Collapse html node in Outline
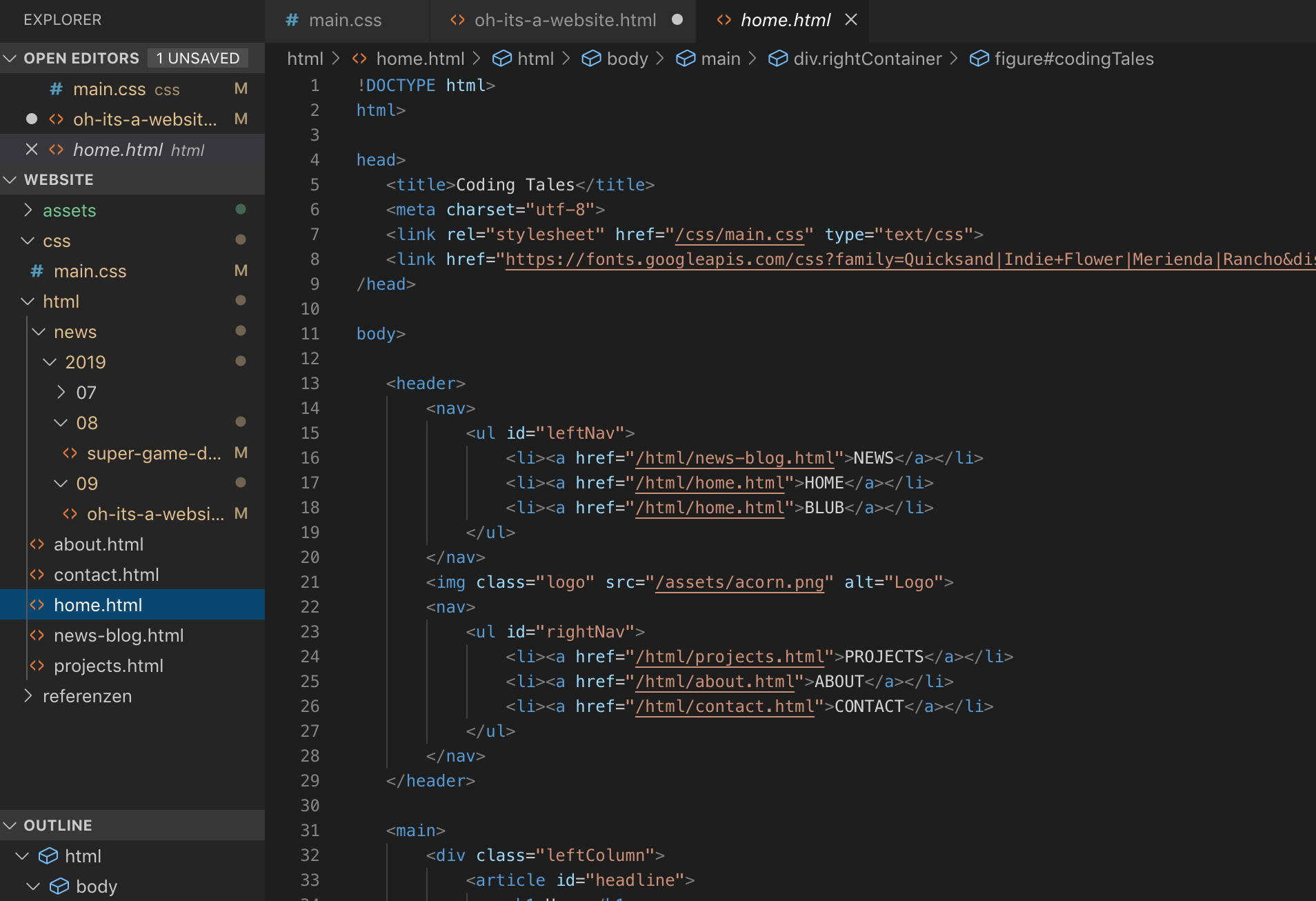Viewport: 1316px width, 901px height. click(x=22, y=856)
